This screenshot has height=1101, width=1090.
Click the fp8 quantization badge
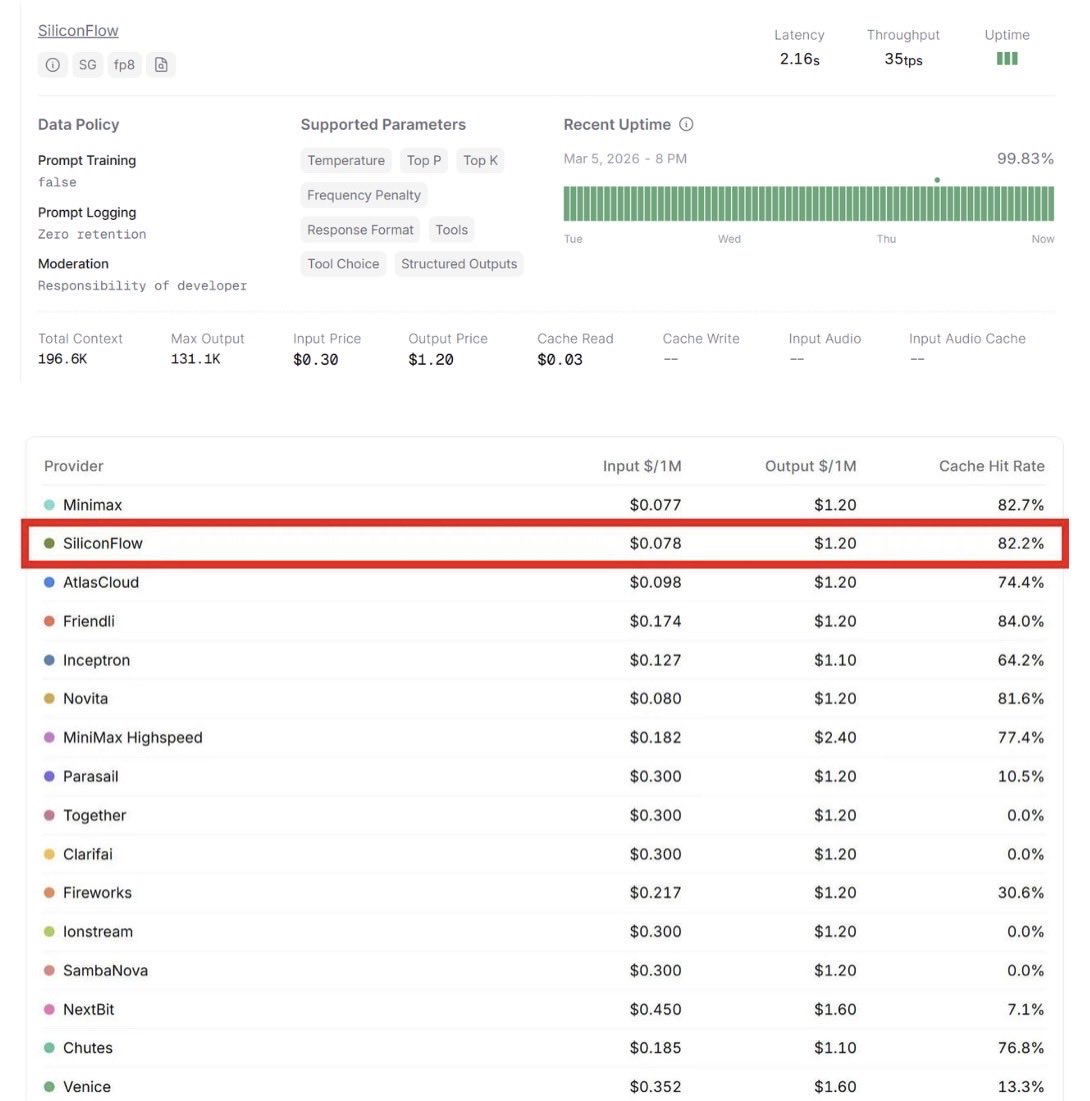click(124, 65)
